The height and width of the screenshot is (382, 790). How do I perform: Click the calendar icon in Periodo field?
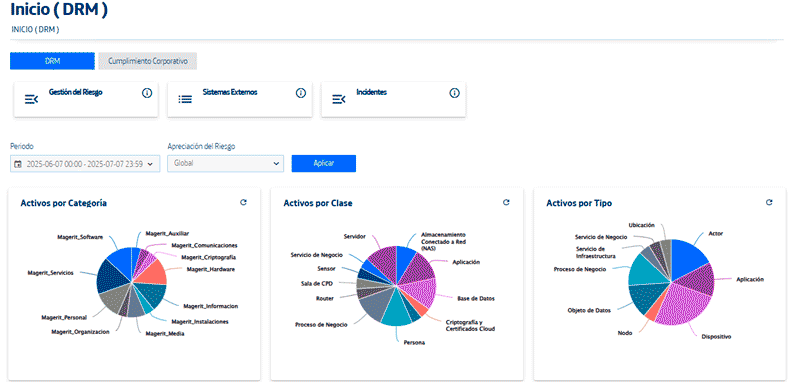click(18, 164)
